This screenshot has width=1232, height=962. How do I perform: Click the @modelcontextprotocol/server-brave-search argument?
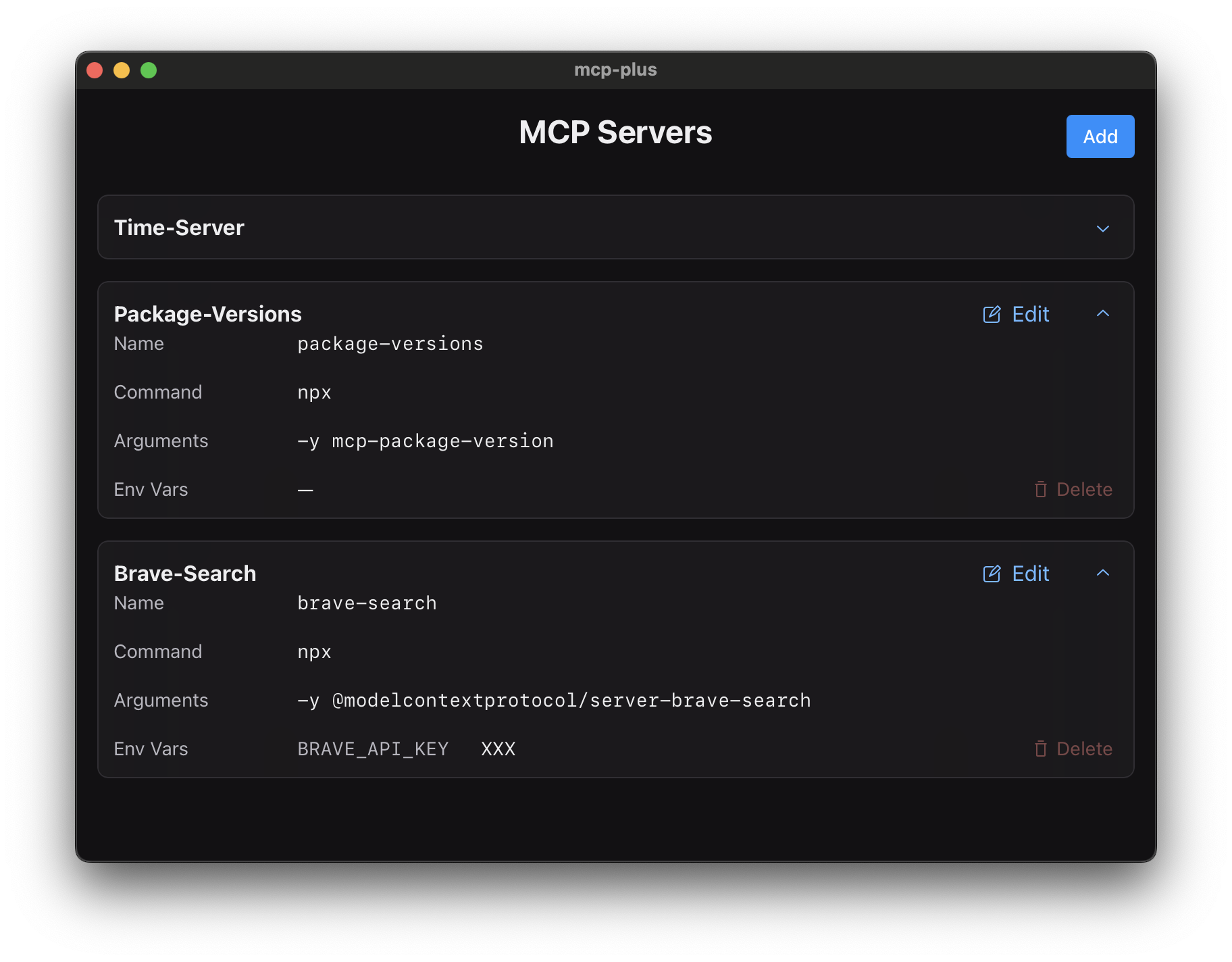coord(571,701)
